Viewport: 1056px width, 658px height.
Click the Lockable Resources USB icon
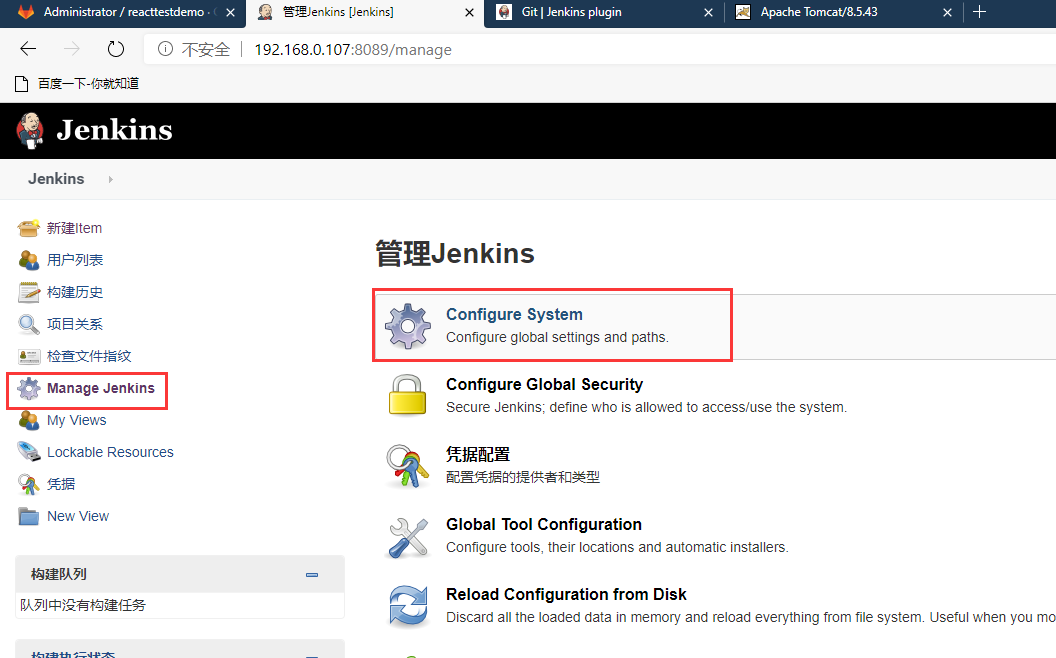click(28, 452)
